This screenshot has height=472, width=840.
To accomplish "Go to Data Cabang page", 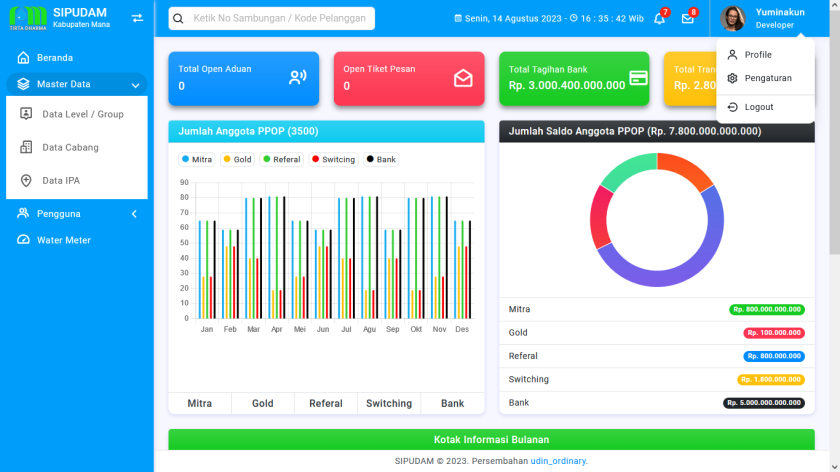I will [70, 147].
